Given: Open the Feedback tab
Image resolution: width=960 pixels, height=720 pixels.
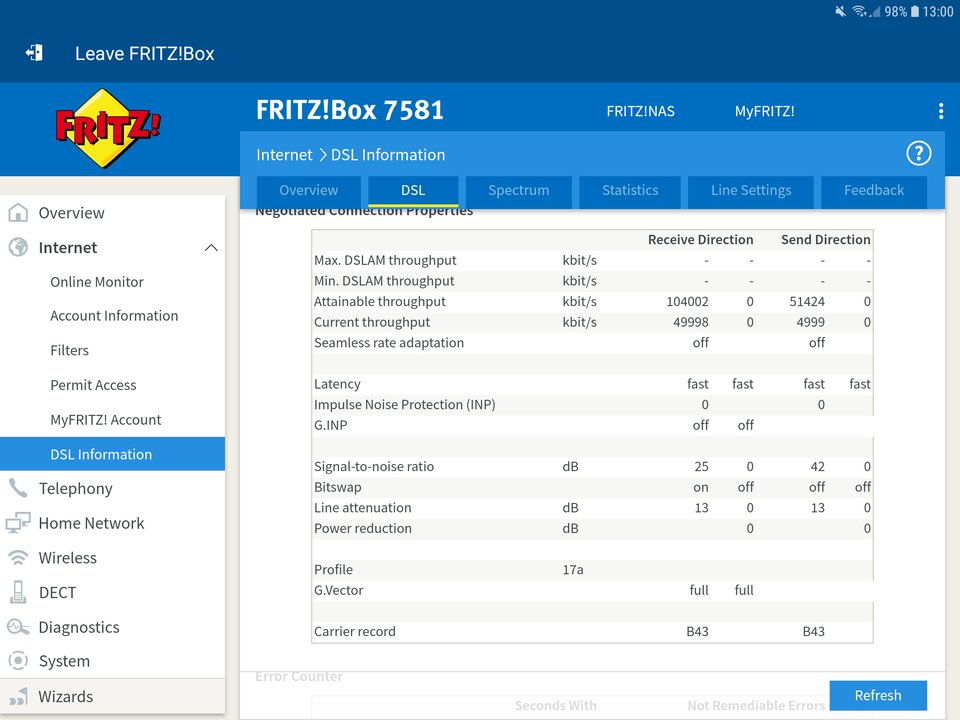Looking at the screenshot, I should [x=874, y=190].
